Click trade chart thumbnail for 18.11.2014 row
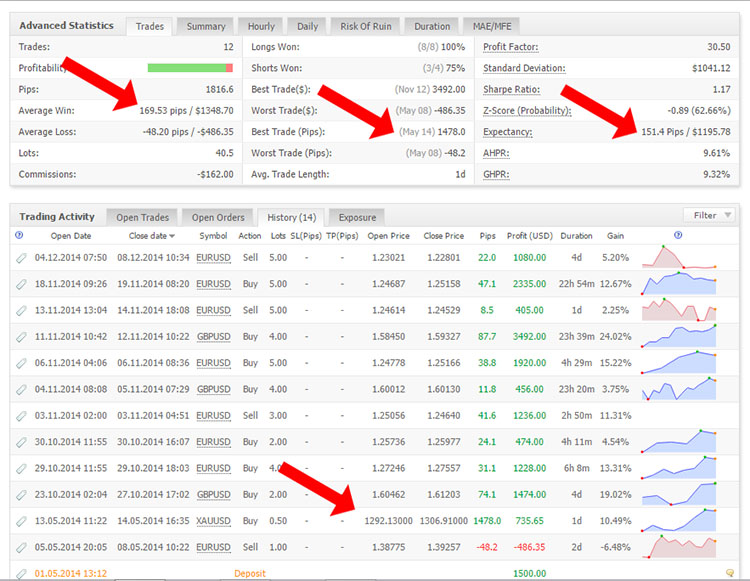This screenshot has height=581, width=750. 679,283
